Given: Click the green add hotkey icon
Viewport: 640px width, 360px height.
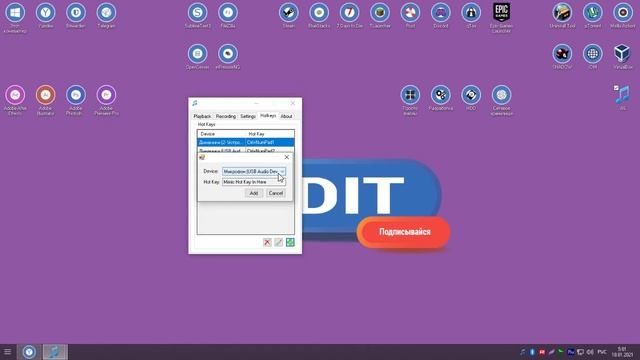Looking at the screenshot, I should coord(290,242).
